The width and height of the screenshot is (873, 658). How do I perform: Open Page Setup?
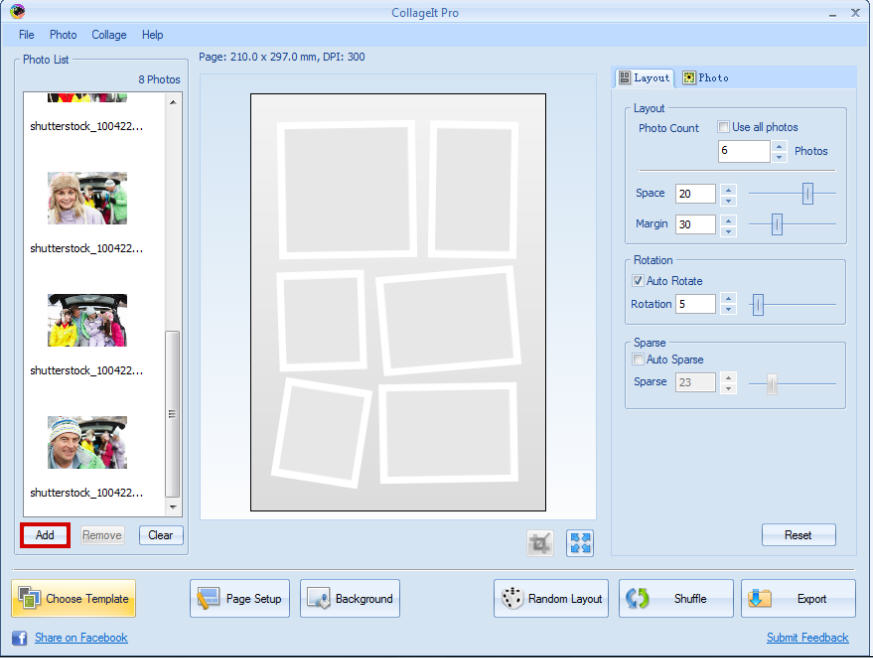coord(240,599)
